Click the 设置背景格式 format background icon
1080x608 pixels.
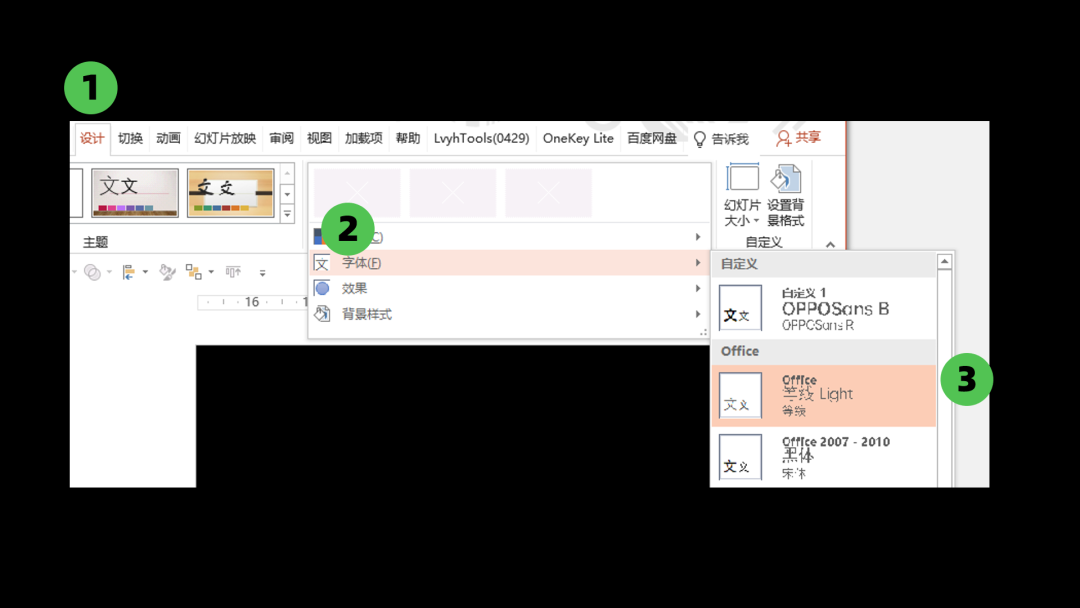click(786, 180)
